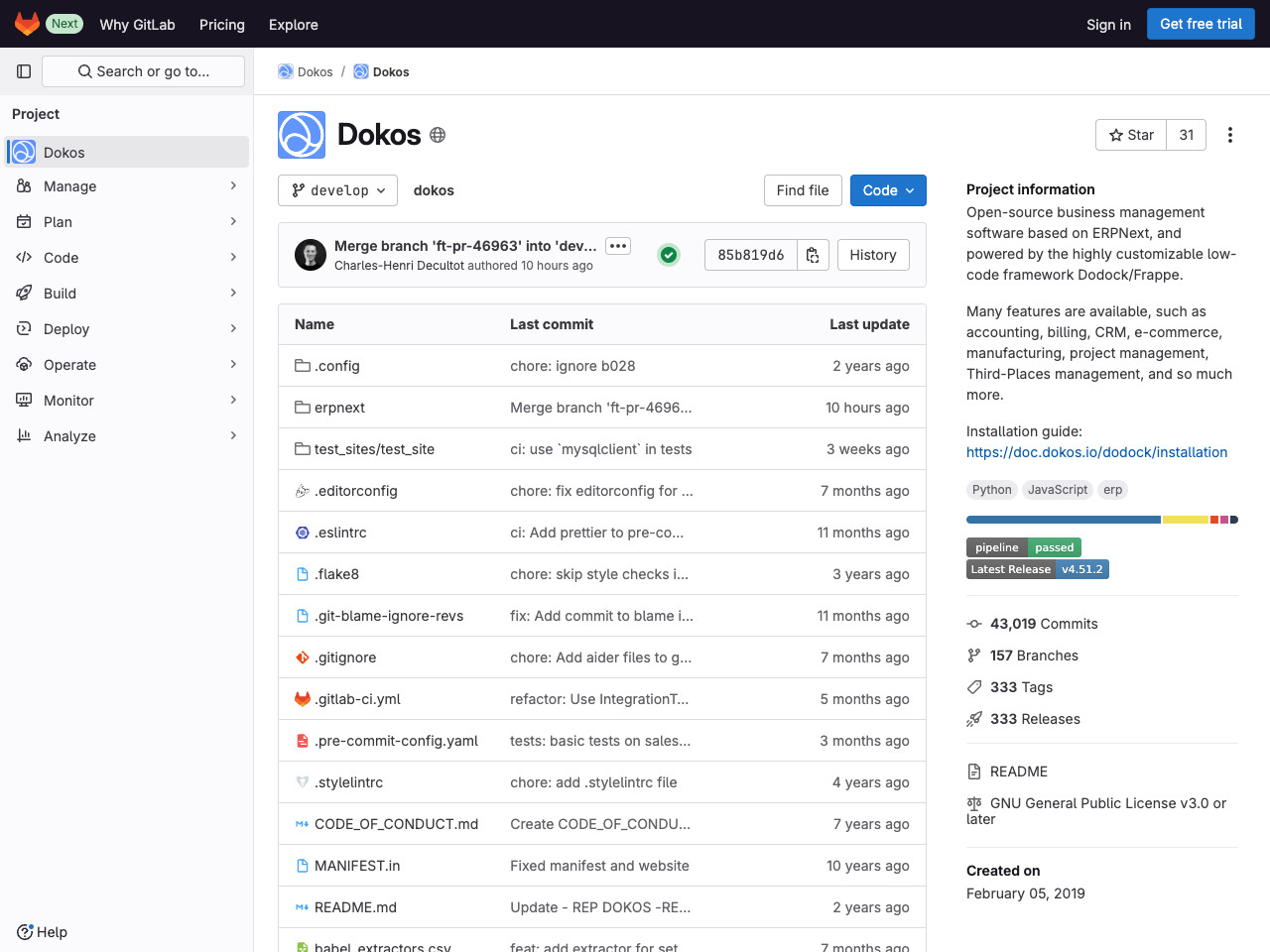Click Get free trial button
Image resolution: width=1270 pixels, height=952 pixels.
(x=1201, y=24)
